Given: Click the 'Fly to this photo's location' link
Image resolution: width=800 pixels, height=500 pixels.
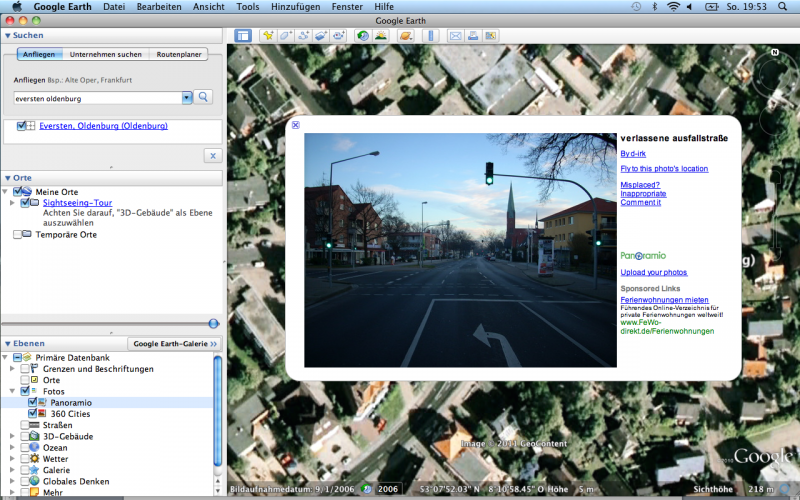Looking at the screenshot, I should [x=663, y=169].
